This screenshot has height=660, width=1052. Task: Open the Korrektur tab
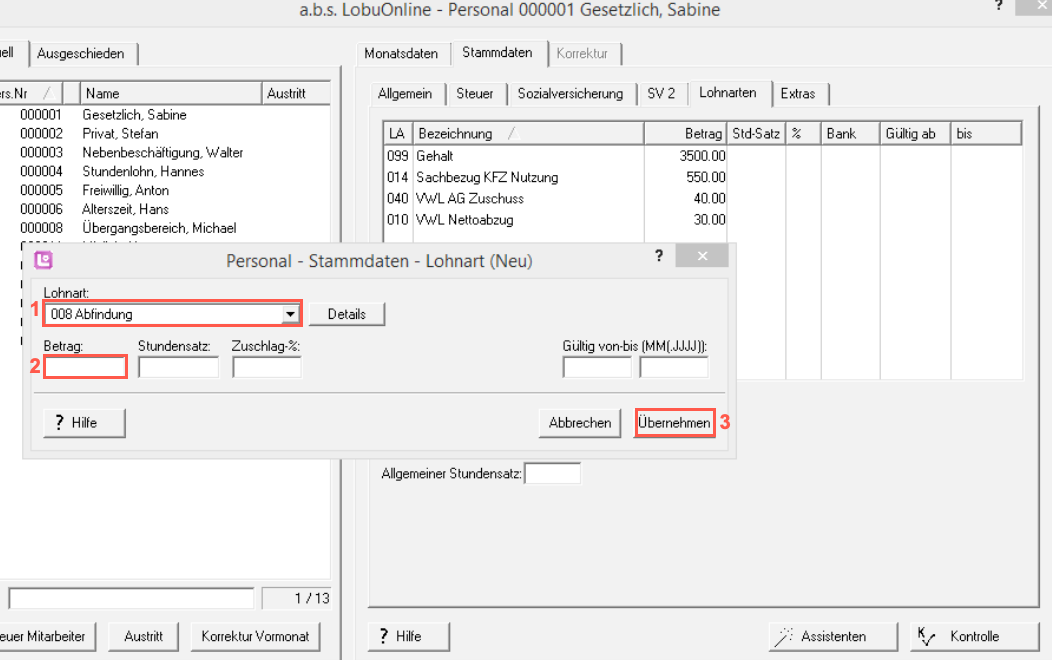click(582, 54)
